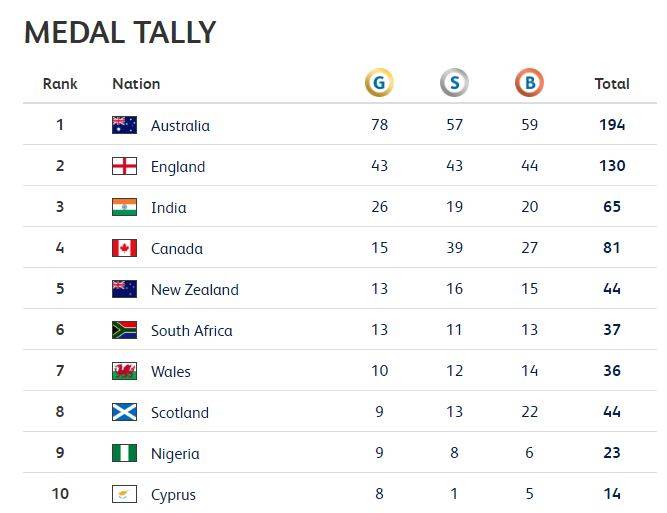This screenshot has height=513, width=667.
Task: Click Australia's total of 194
Action: tap(612, 125)
